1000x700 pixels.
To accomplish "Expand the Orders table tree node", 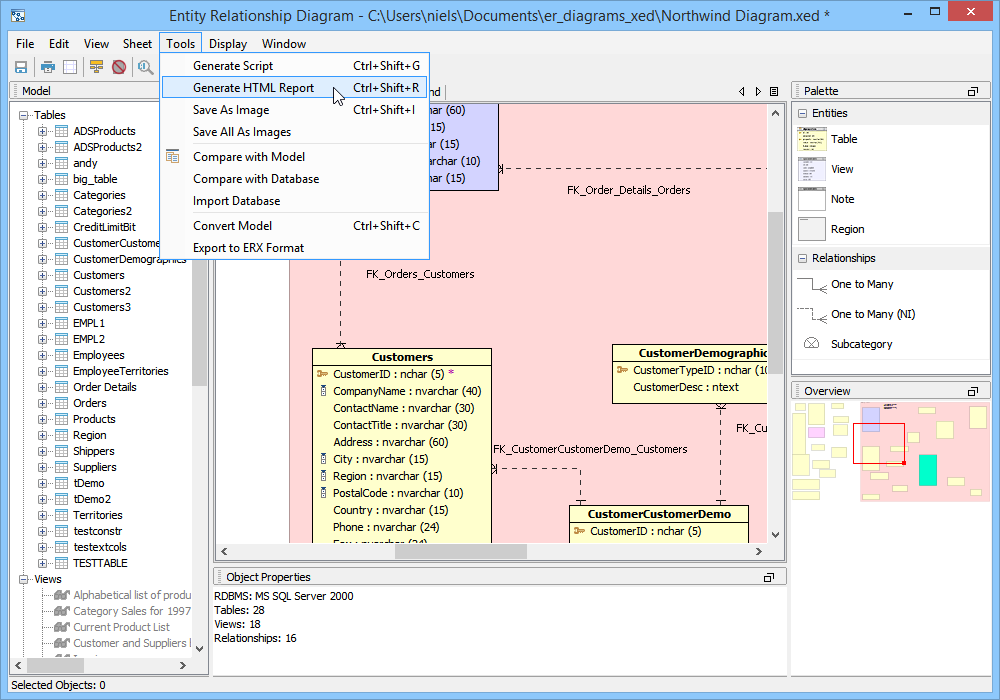I will tap(42, 404).
